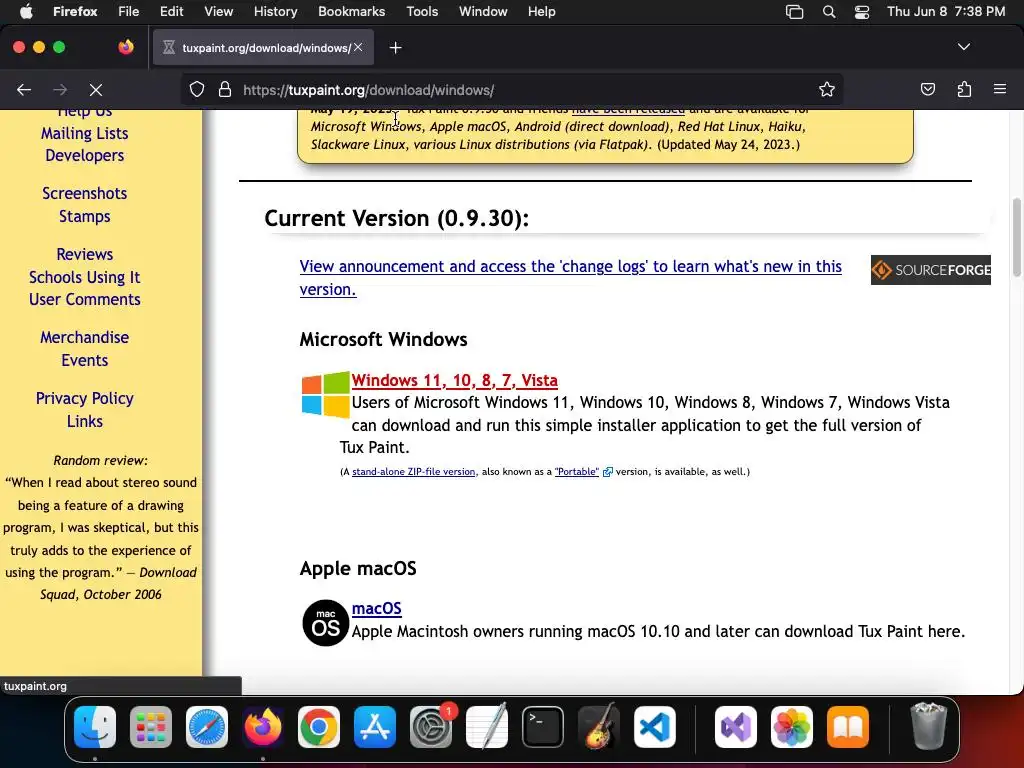Open GarageBand from the Dock
The image size is (1024, 768).
click(599, 727)
